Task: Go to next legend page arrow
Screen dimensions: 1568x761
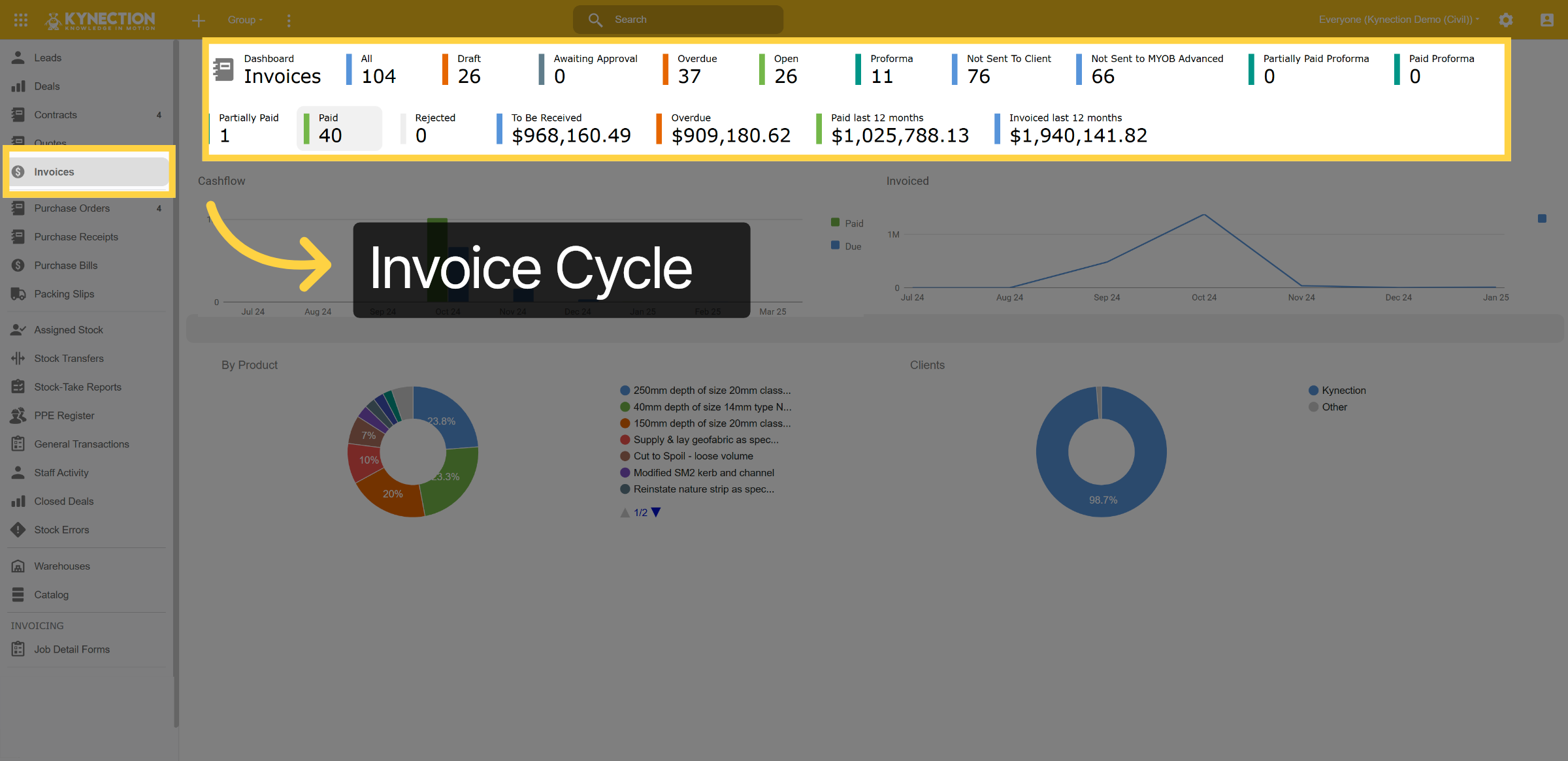Action: 656,513
